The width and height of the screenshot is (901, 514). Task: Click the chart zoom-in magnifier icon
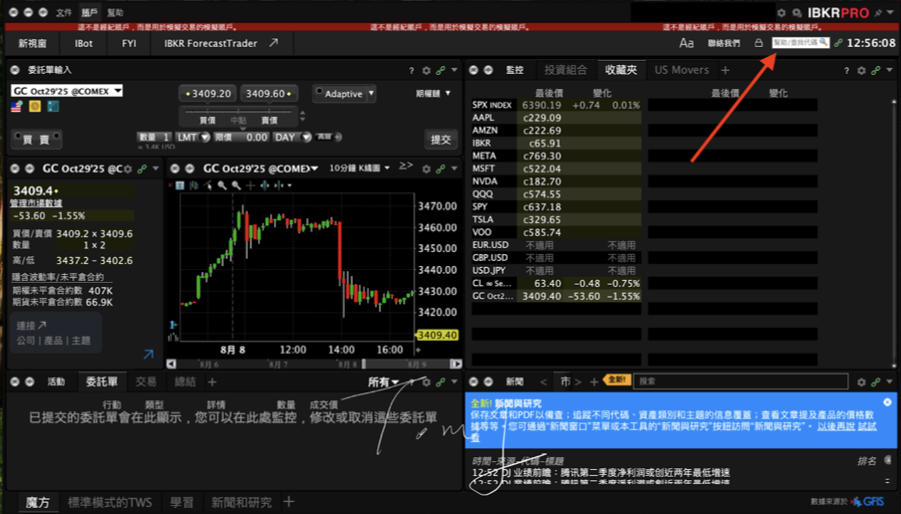click(222, 185)
